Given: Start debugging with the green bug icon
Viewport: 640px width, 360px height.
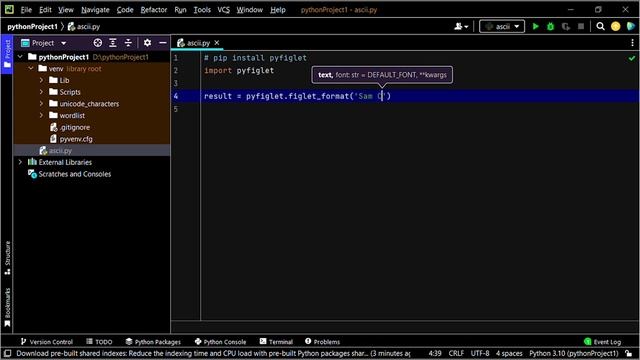Looking at the screenshot, I should click(x=551, y=27).
